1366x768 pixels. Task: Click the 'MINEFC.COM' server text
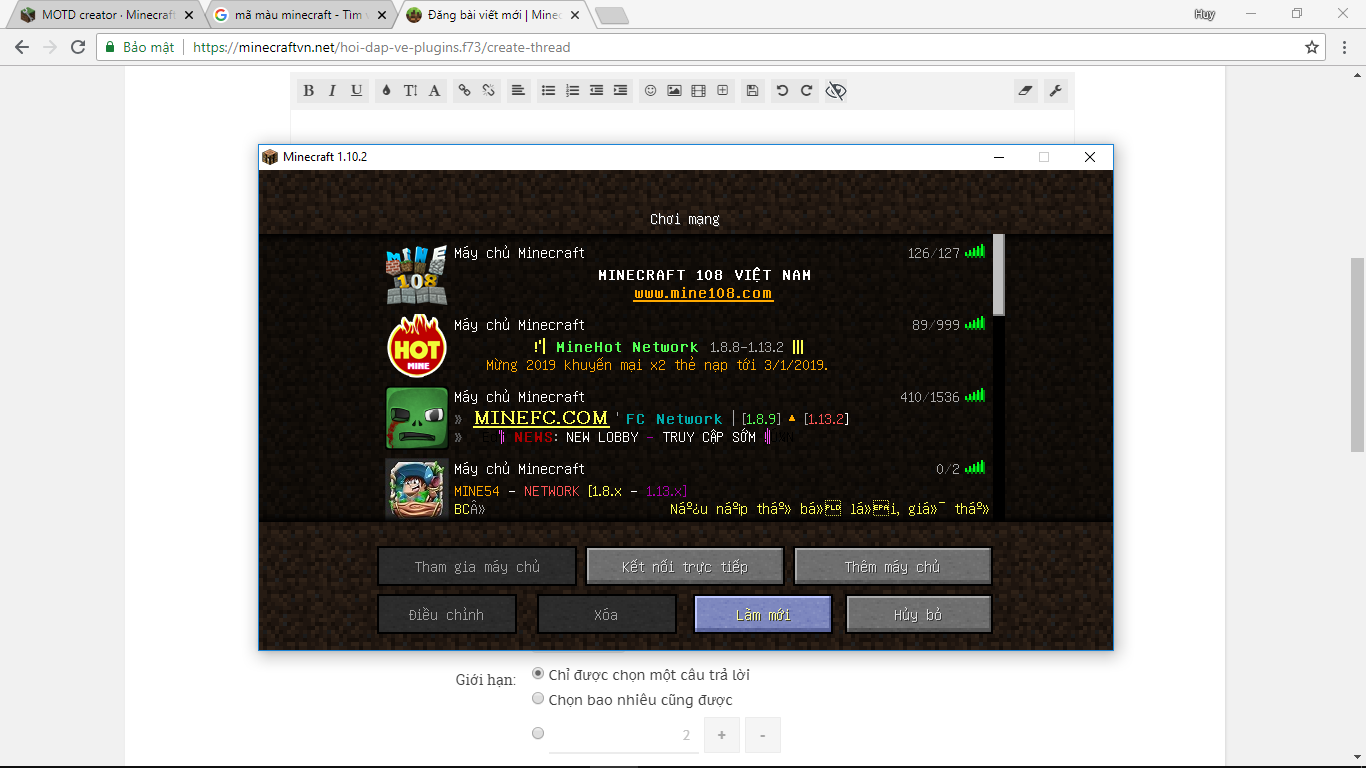pyautogui.click(x=541, y=418)
